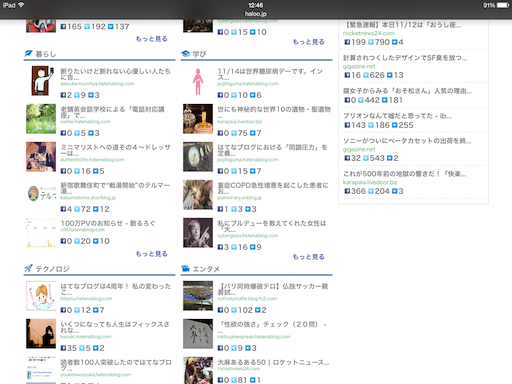Screen dimensions: 512x384
Task: Open article 世にも神秘的な世界10の遺物
Action: (x=274, y=112)
